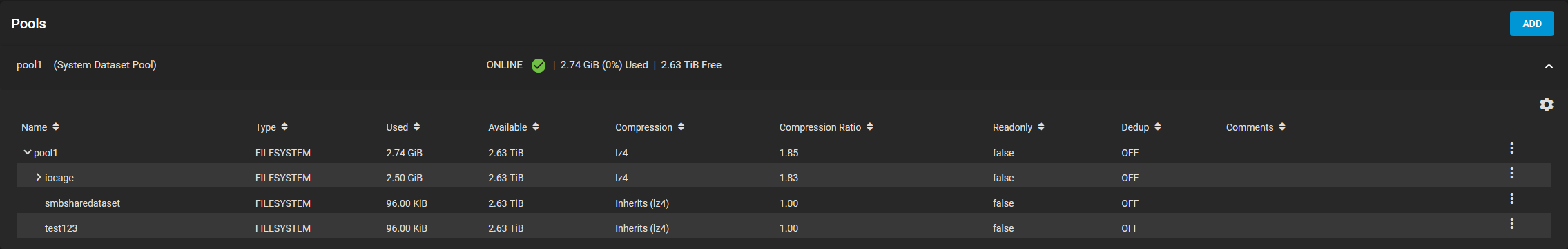Sort by Used column sort arrows
The width and height of the screenshot is (1568, 249).
[x=416, y=127]
